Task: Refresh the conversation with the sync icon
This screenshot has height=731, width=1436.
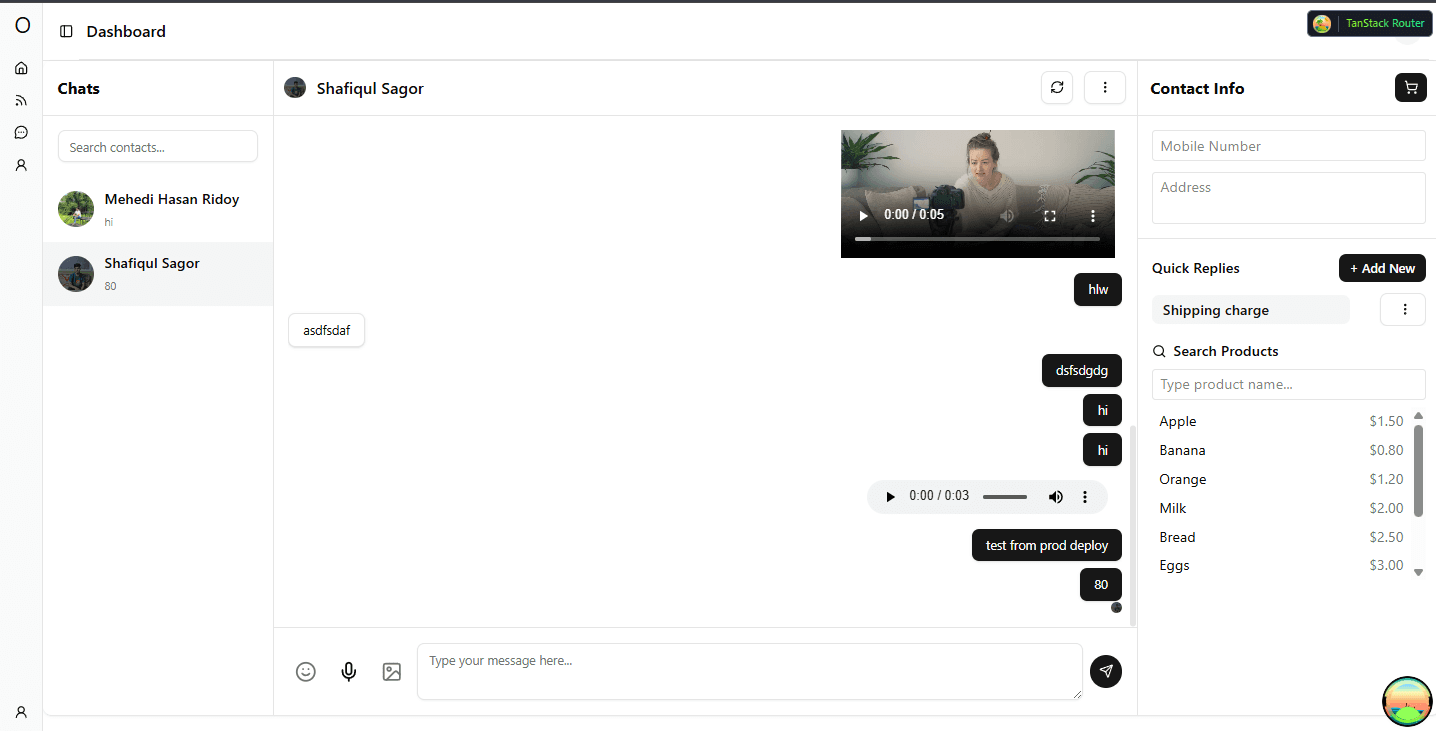Action: pyautogui.click(x=1057, y=88)
